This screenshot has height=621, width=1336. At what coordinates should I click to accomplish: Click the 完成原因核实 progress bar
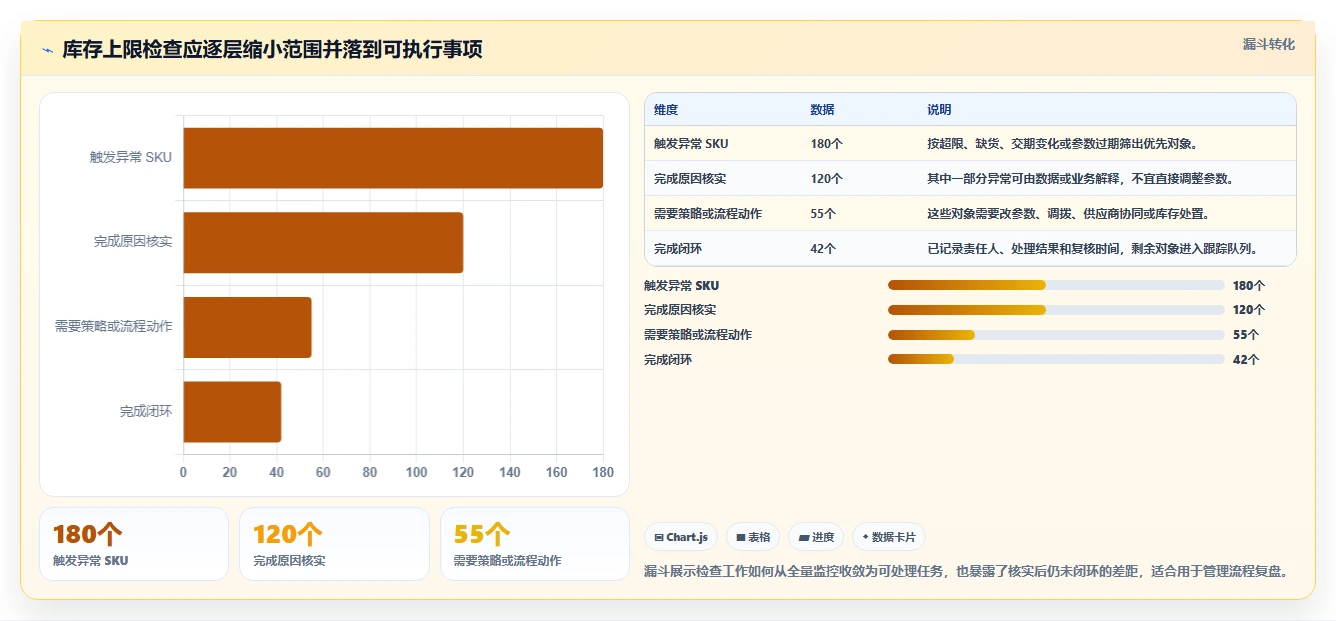(x=1056, y=310)
